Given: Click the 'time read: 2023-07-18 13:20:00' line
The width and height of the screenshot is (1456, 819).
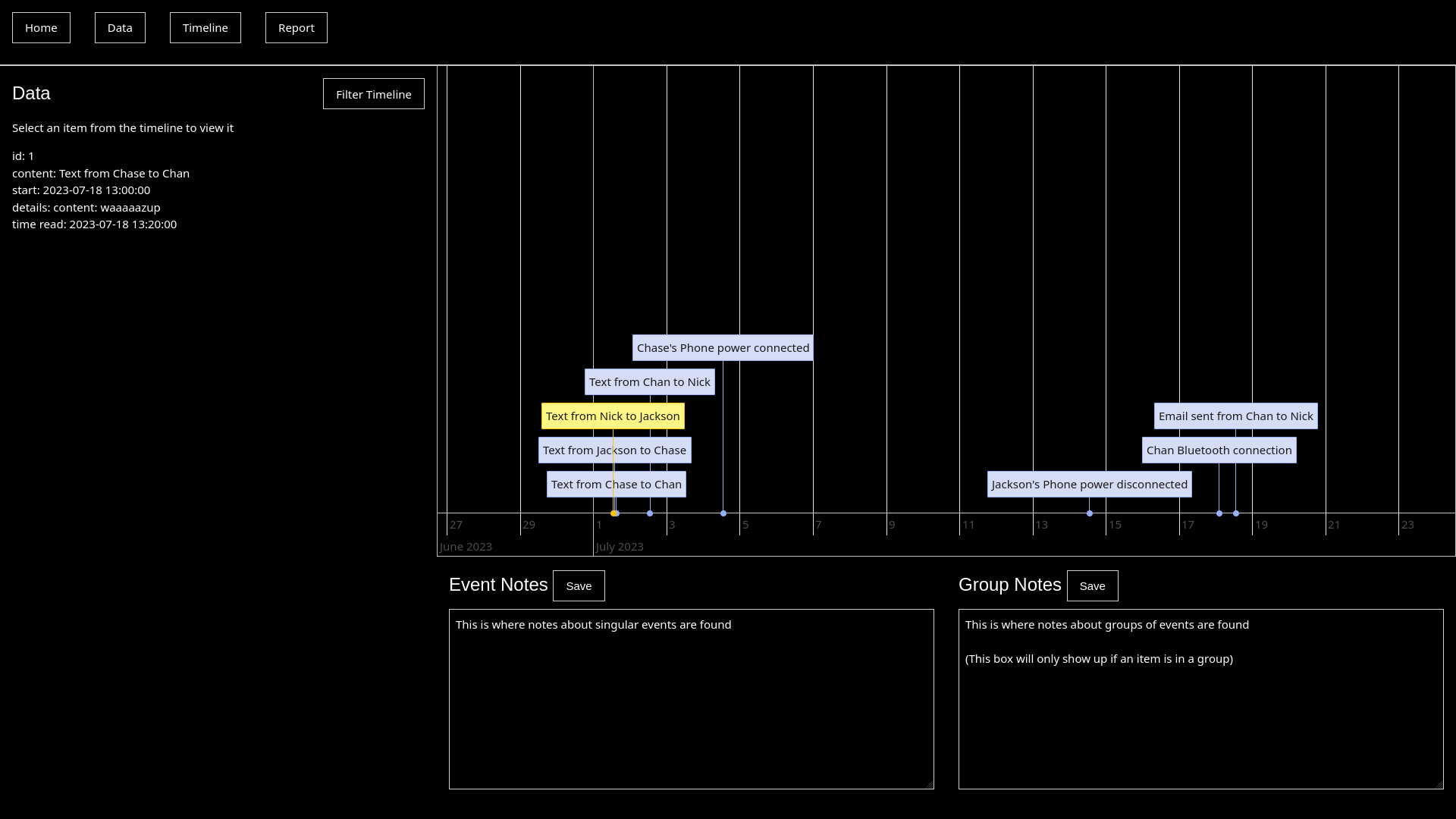Looking at the screenshot, I should [95, 224].
